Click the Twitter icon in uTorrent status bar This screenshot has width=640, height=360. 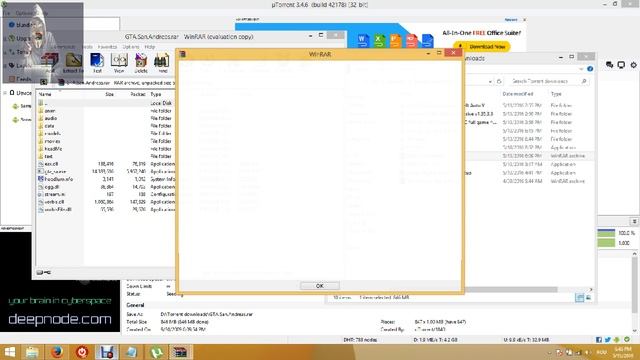[x=608, y=340]
